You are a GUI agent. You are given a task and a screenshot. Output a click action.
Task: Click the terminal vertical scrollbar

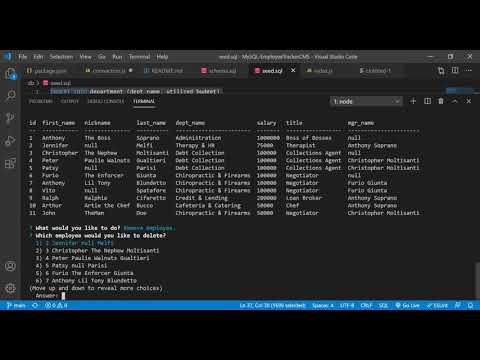[477, 280]
